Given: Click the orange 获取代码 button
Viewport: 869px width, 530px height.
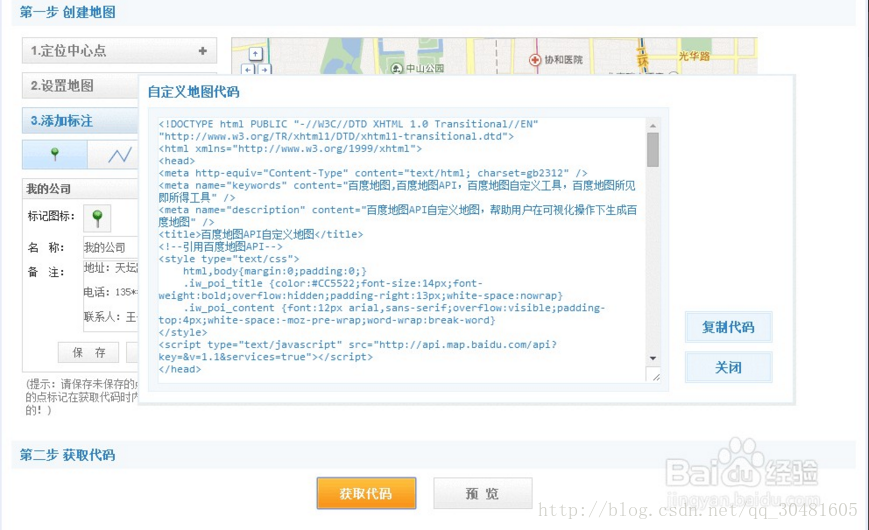Looking at the screenshot, I should pyautogui.click(x=366, y=493).
